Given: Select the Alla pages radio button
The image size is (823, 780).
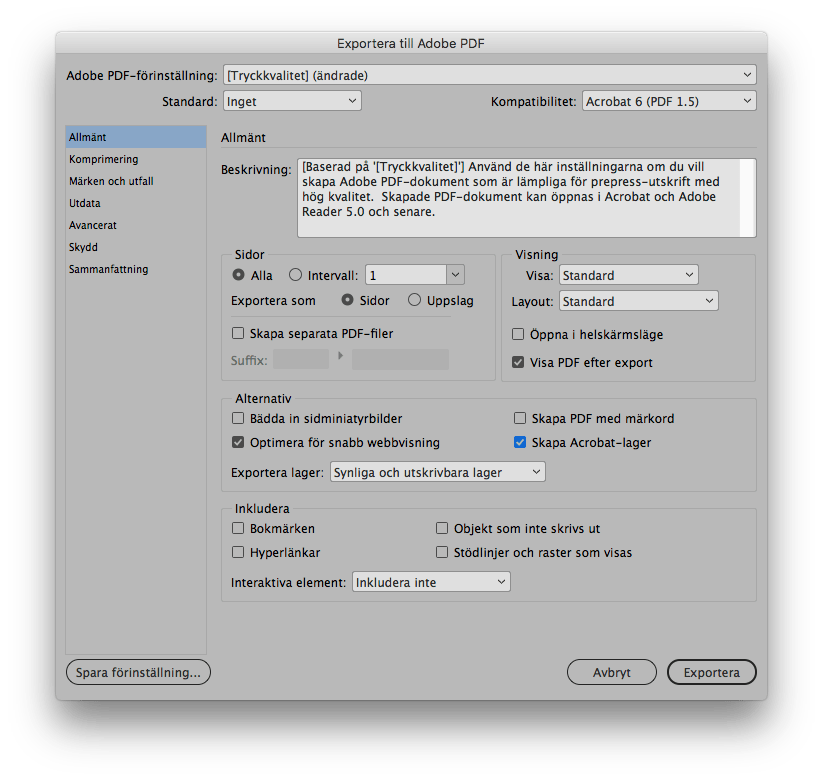Looking at the screenshot, I should (238, 275).
